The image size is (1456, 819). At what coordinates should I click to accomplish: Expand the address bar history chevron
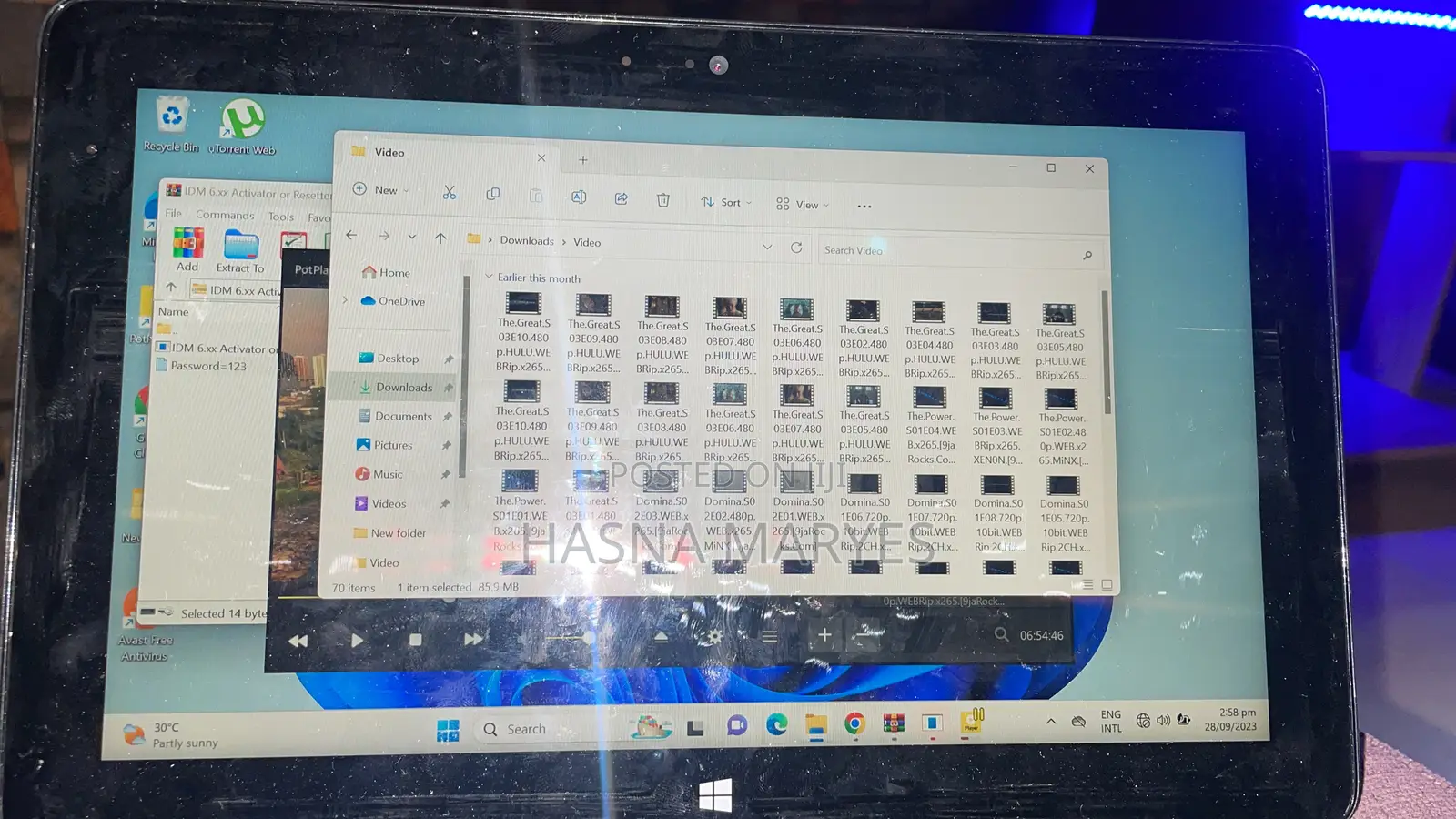767,247
